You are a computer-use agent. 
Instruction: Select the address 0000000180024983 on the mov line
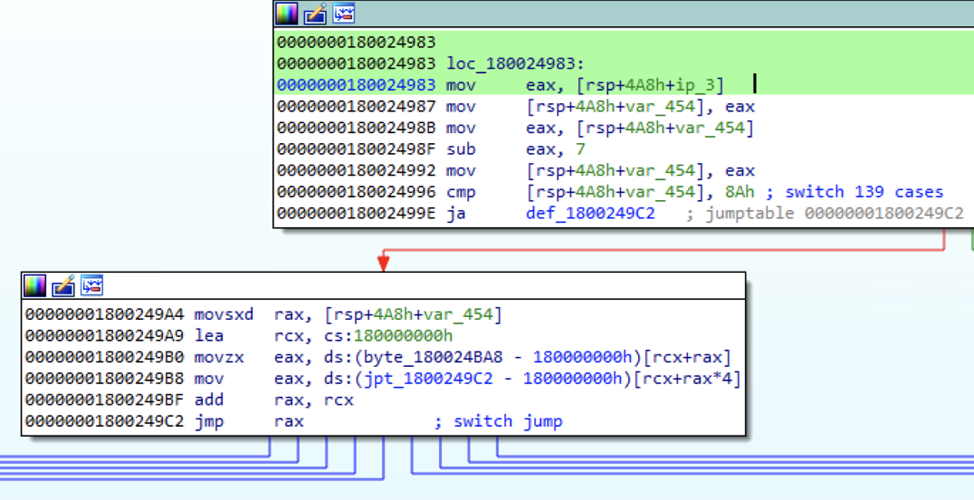(357, 85)
